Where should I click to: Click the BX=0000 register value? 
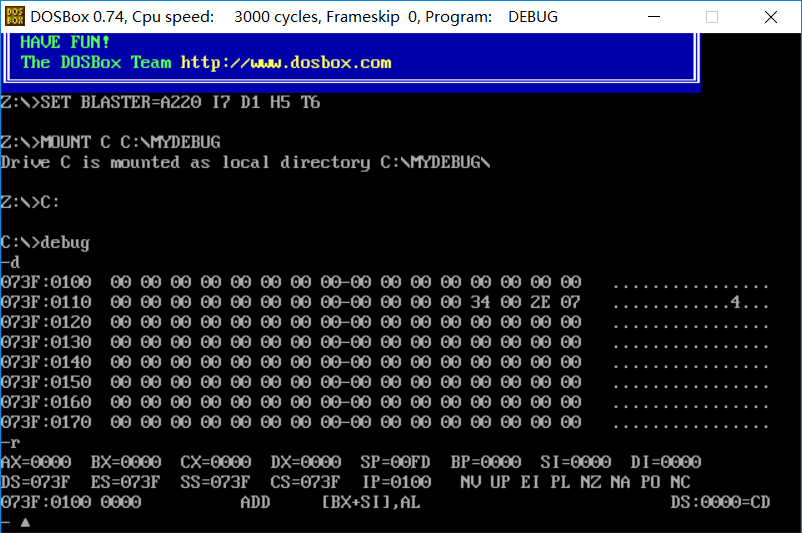[126, 462]
